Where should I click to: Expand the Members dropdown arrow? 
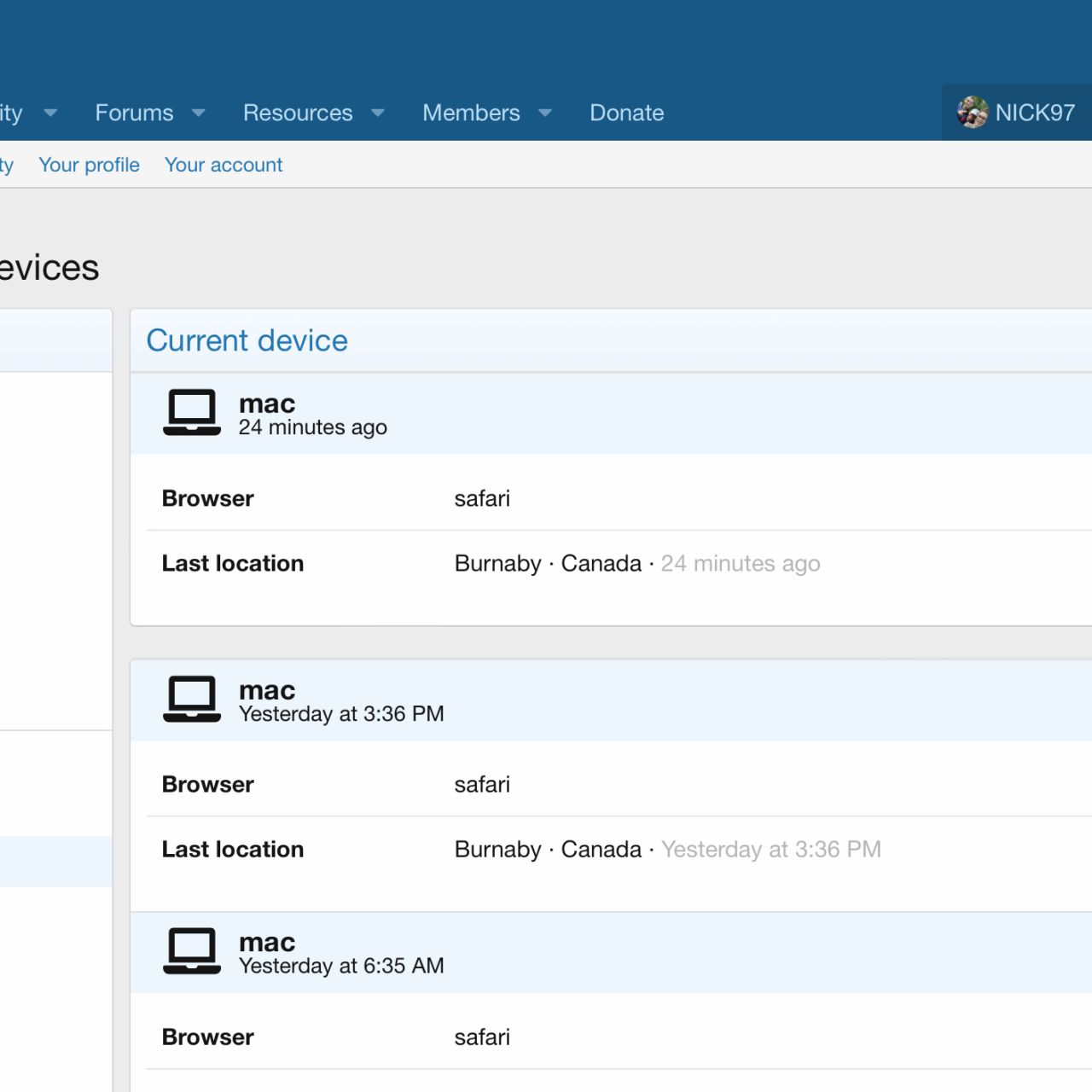[x=545, y=113]
